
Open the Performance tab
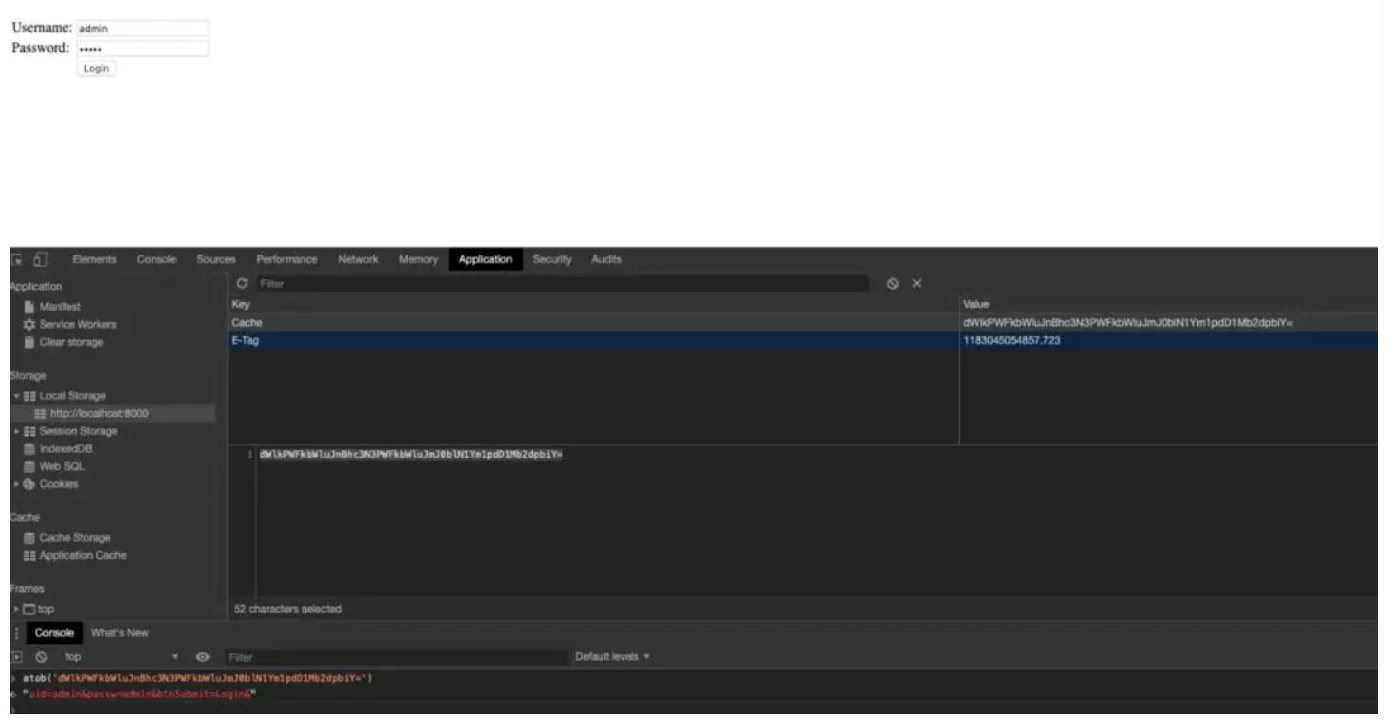(287, 260)
